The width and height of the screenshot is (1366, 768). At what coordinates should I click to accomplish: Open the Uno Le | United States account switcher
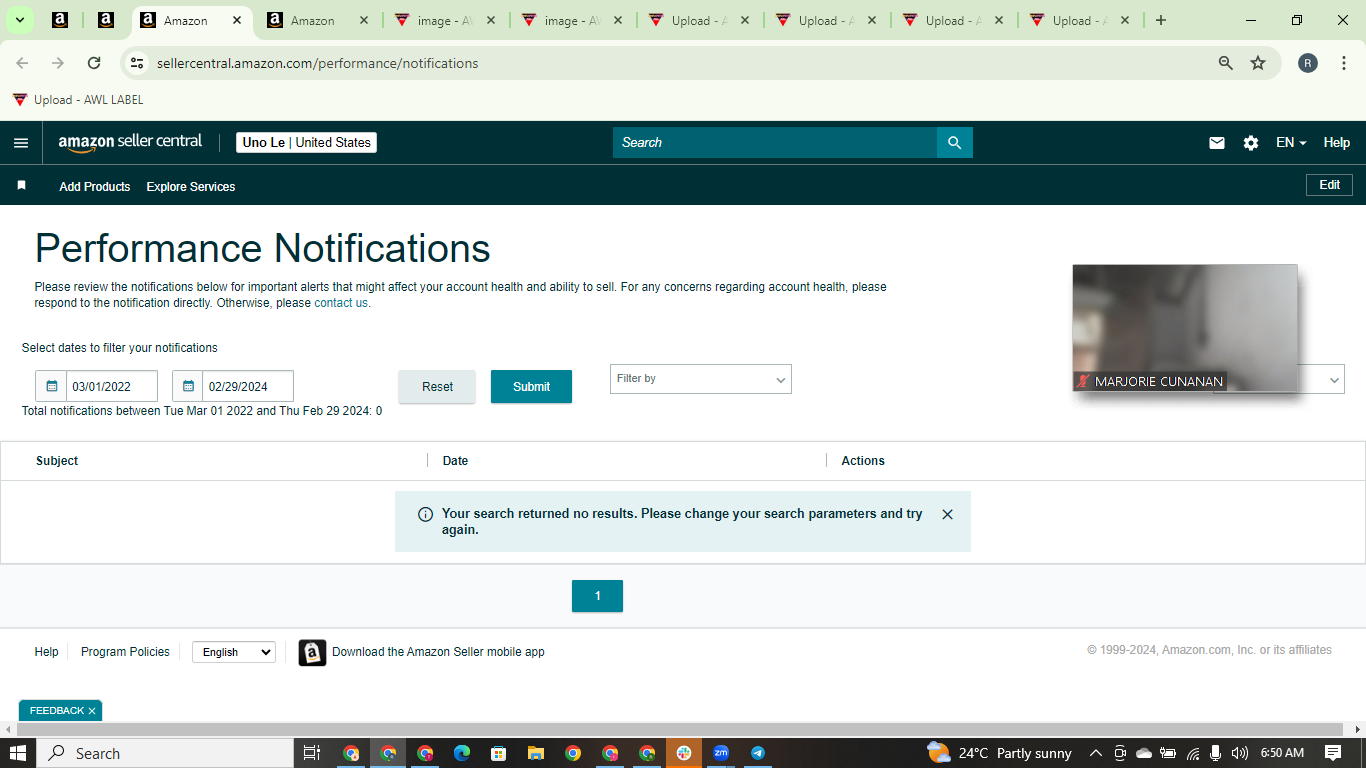click(307, 142)
